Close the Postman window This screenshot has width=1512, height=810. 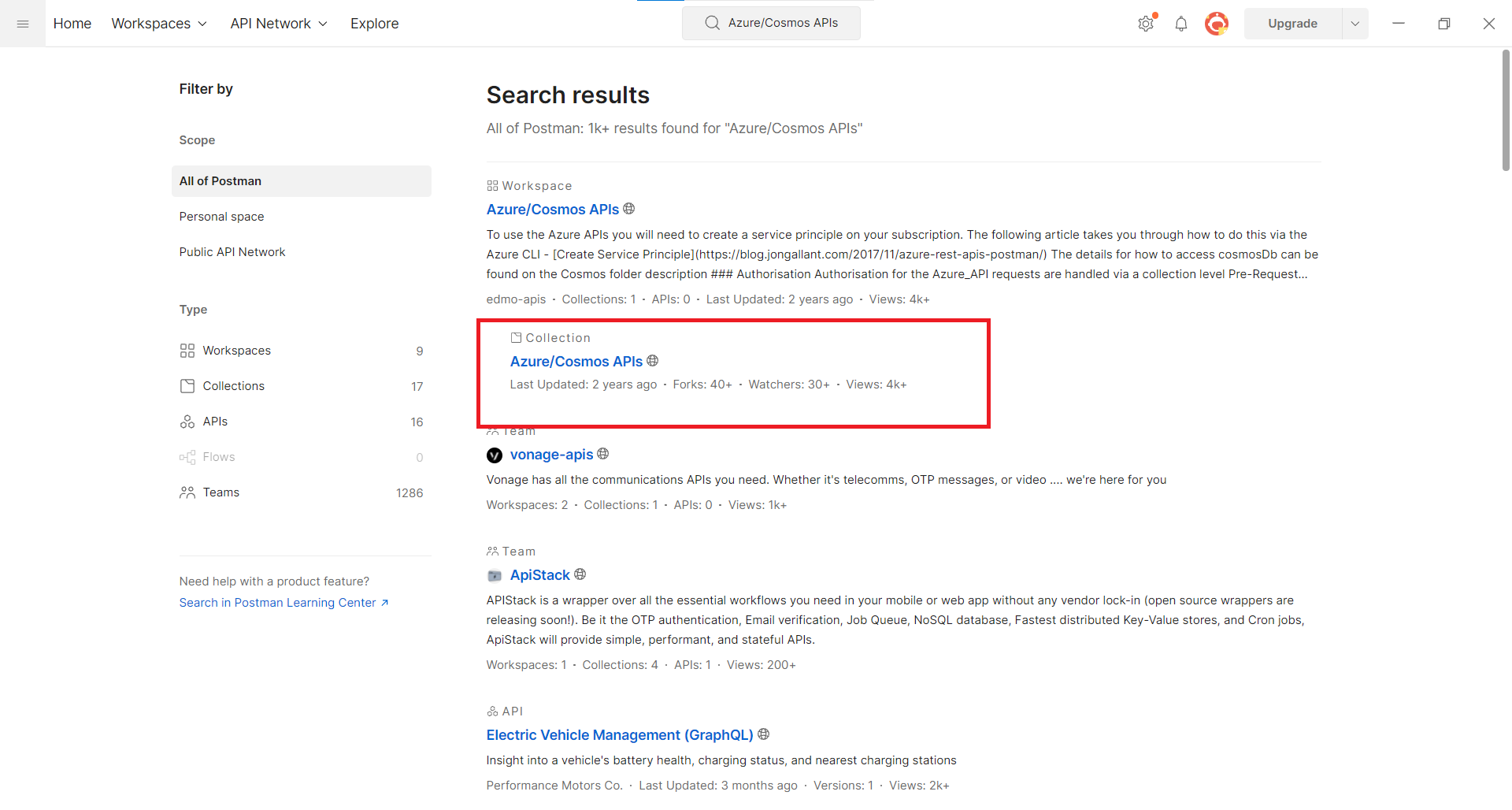[1488, 24]
